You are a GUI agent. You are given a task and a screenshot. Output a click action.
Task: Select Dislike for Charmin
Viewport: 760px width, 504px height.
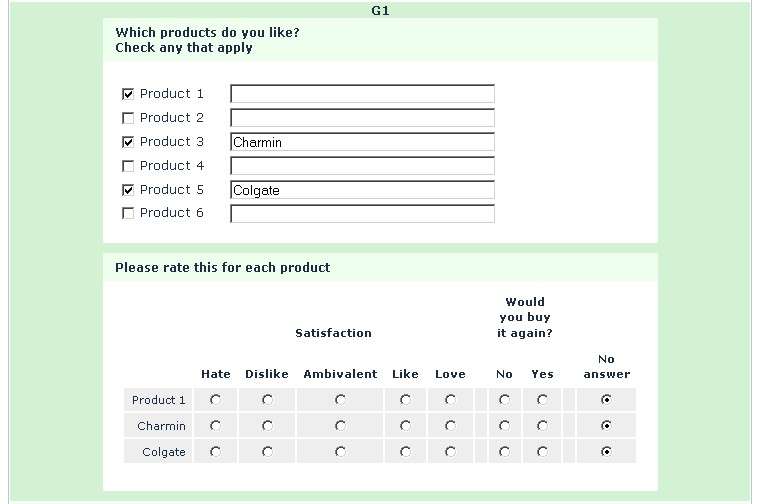267,426
